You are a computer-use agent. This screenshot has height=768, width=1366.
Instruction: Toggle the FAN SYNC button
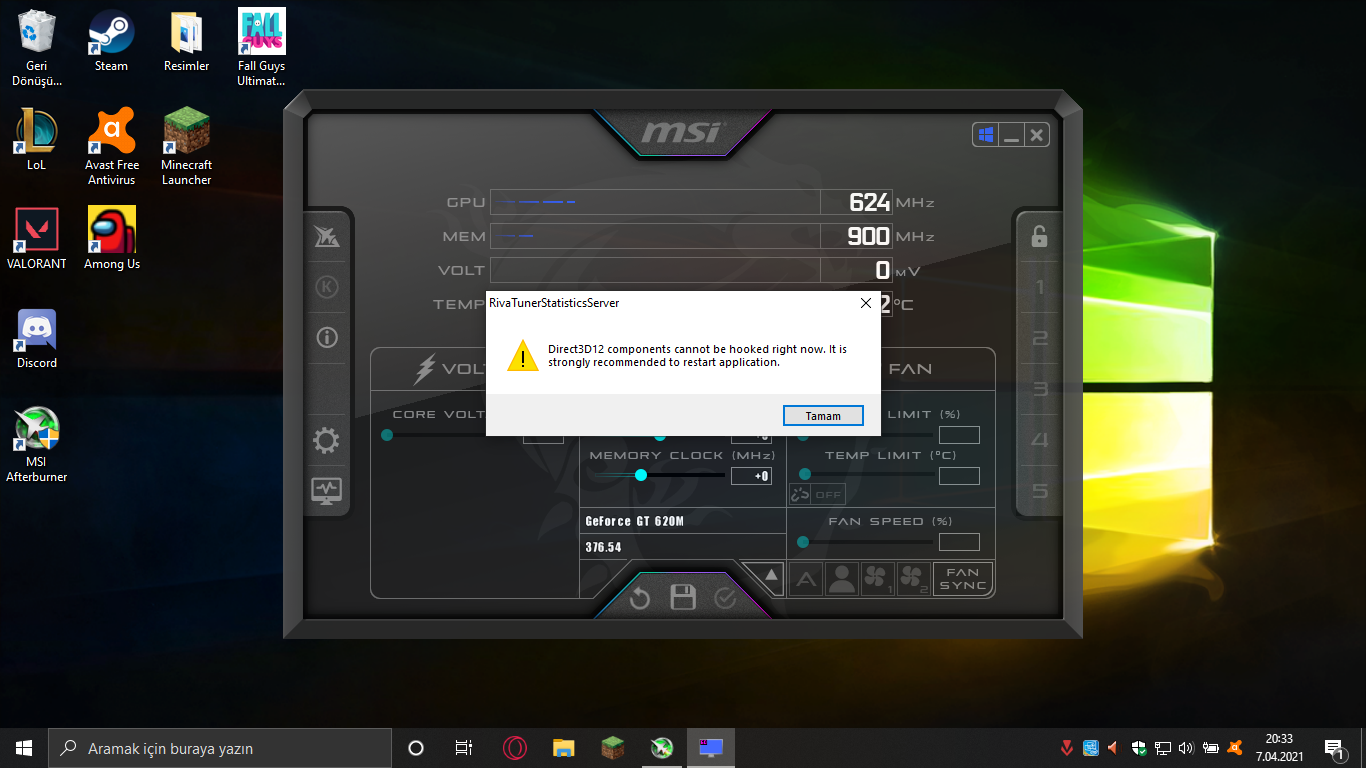(963, 579)
